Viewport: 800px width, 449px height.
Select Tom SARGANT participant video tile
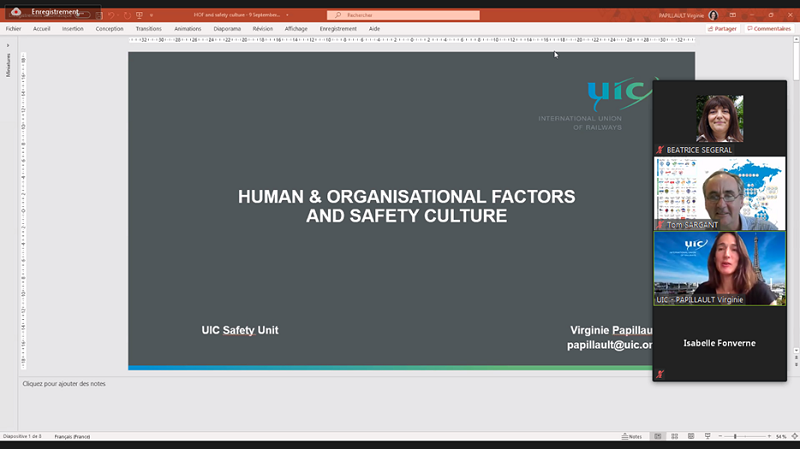pyautogui.click(x=719, y=193)
